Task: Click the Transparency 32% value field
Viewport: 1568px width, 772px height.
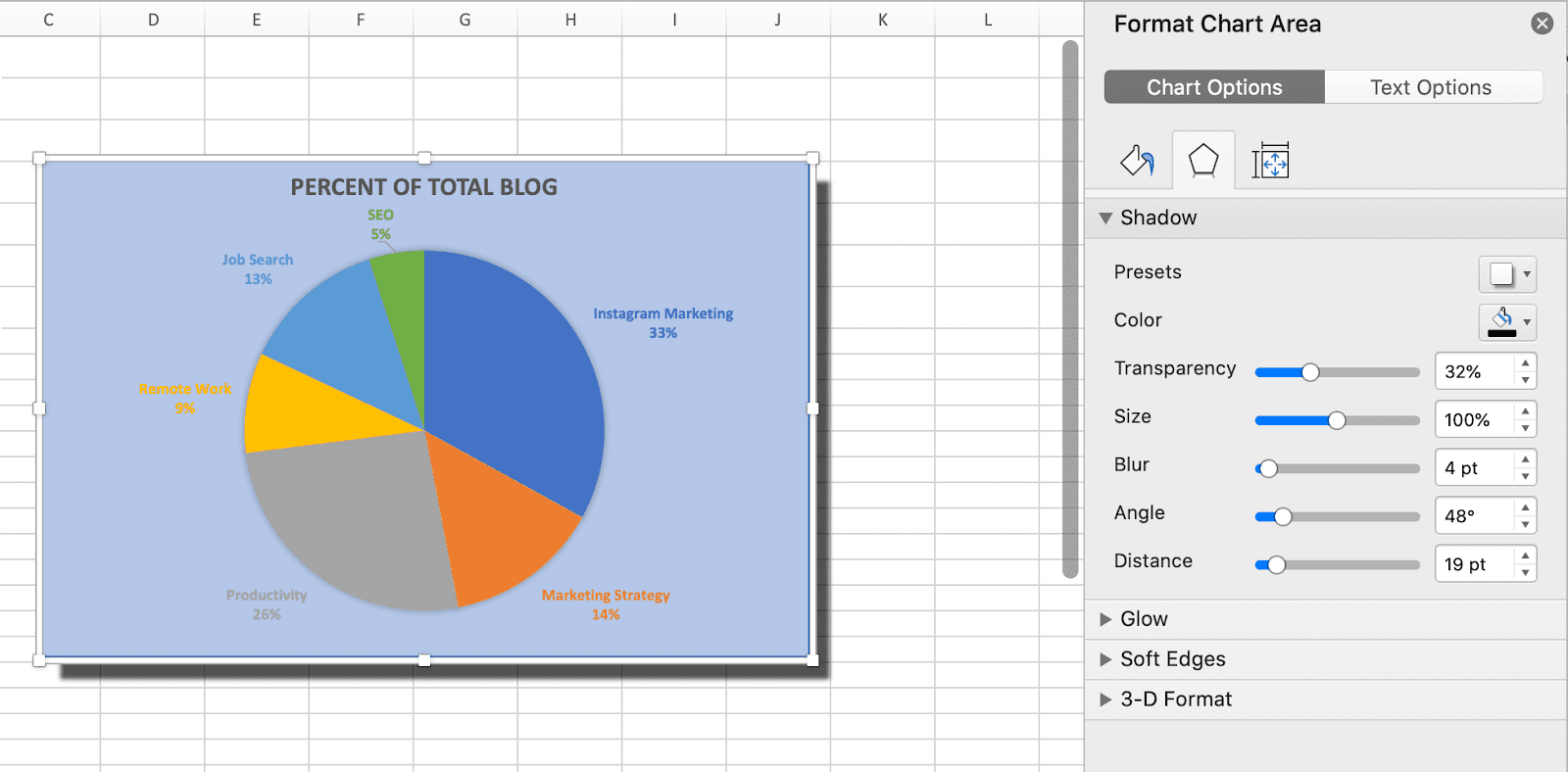Action: coord(1475,371)
